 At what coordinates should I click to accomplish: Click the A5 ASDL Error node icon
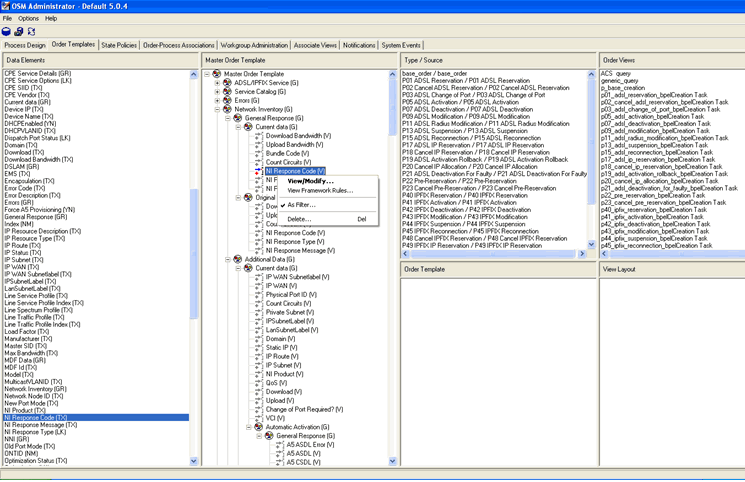pos(279,444)
